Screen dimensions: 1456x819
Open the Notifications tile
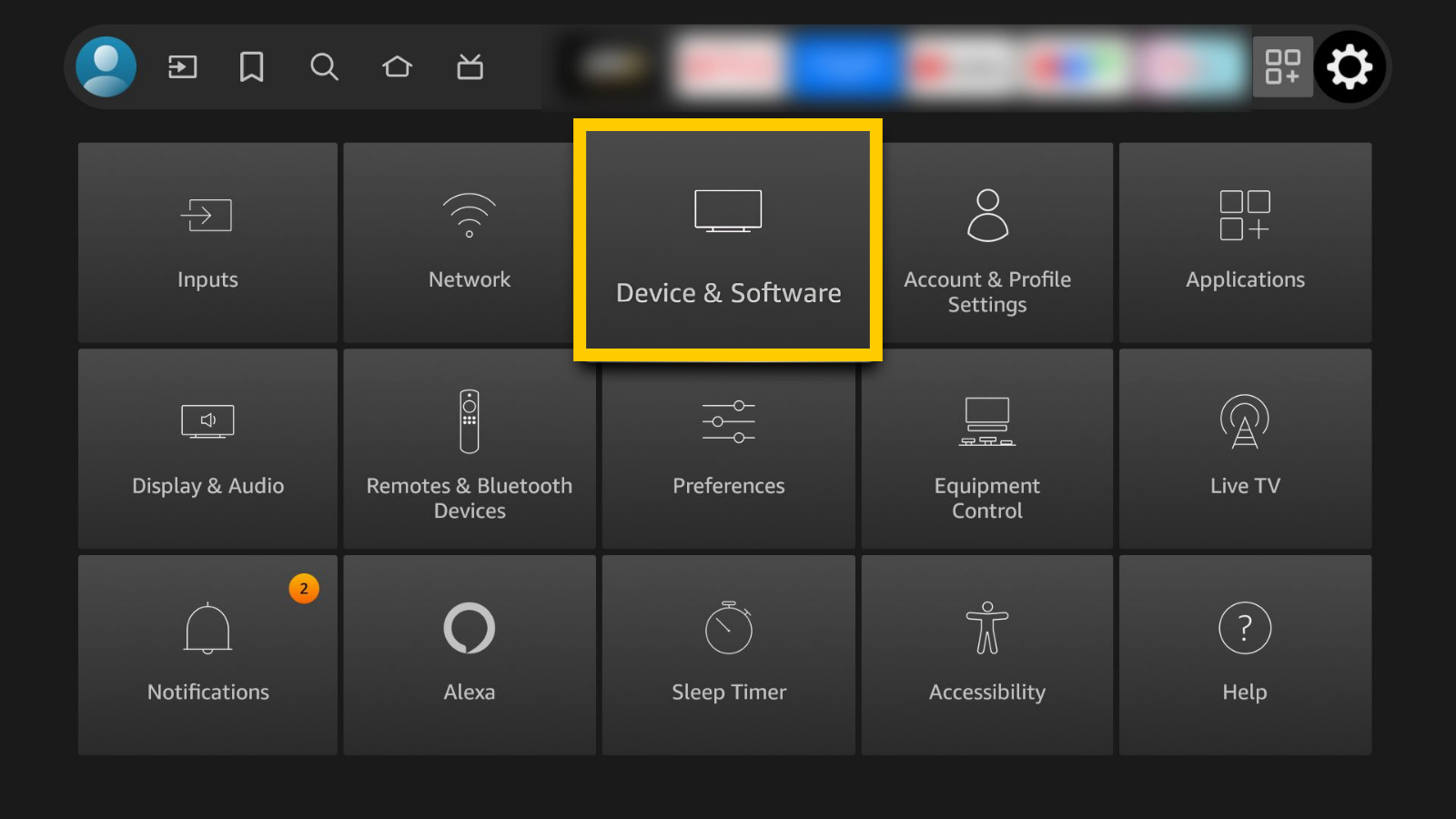207,655
